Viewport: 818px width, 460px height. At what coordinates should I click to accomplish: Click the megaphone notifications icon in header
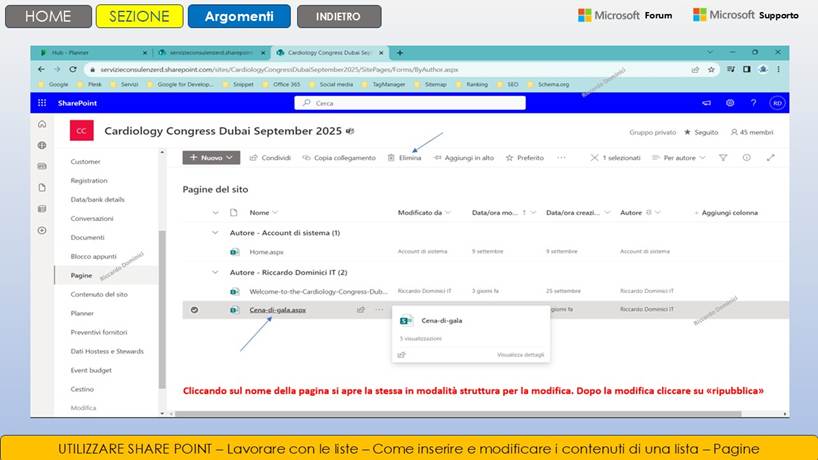706,103
